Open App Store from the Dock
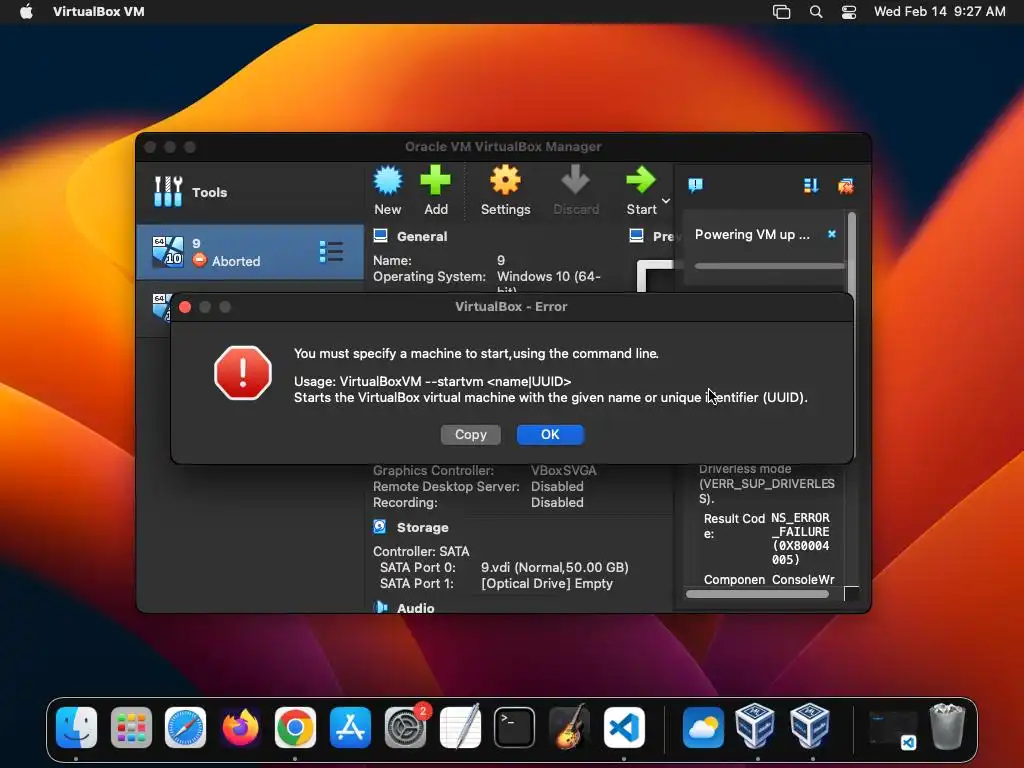1024x768 pixels. pyautogui.click(x=351, y=727)
